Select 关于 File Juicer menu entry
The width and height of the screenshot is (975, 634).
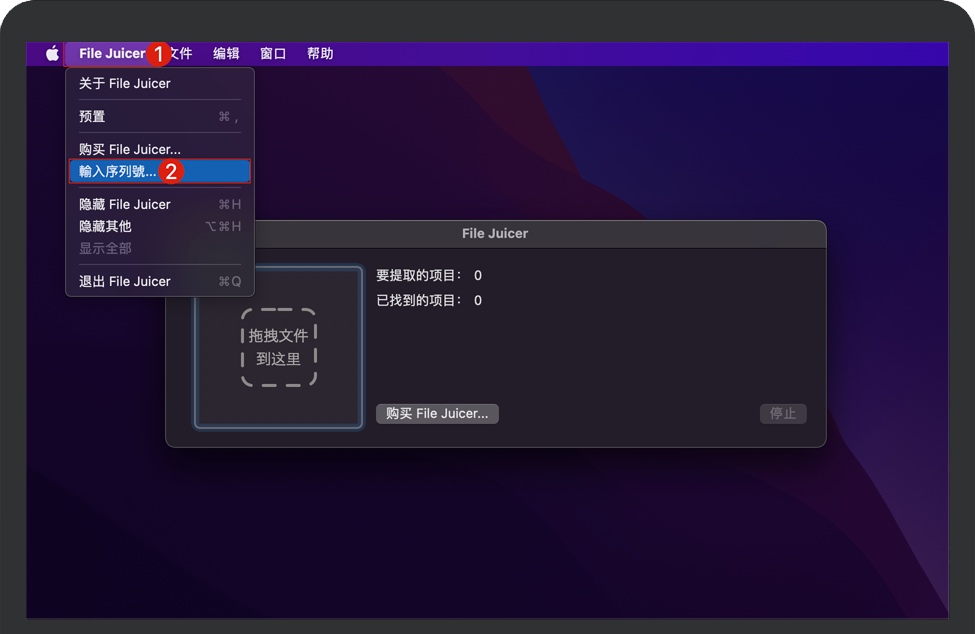click(160, 83)
